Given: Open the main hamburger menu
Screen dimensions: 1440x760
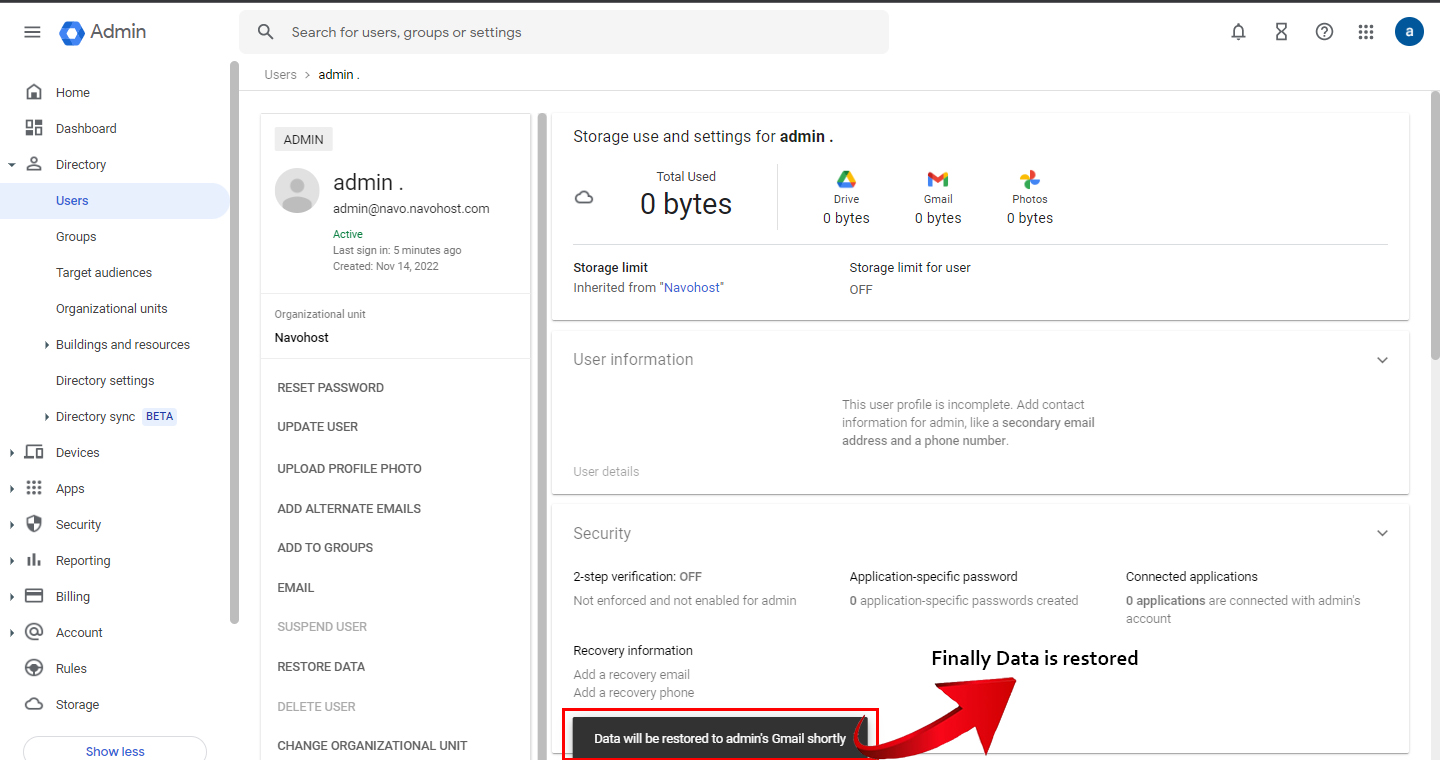Looking at the screenshot, I should (x=32, y=32).
